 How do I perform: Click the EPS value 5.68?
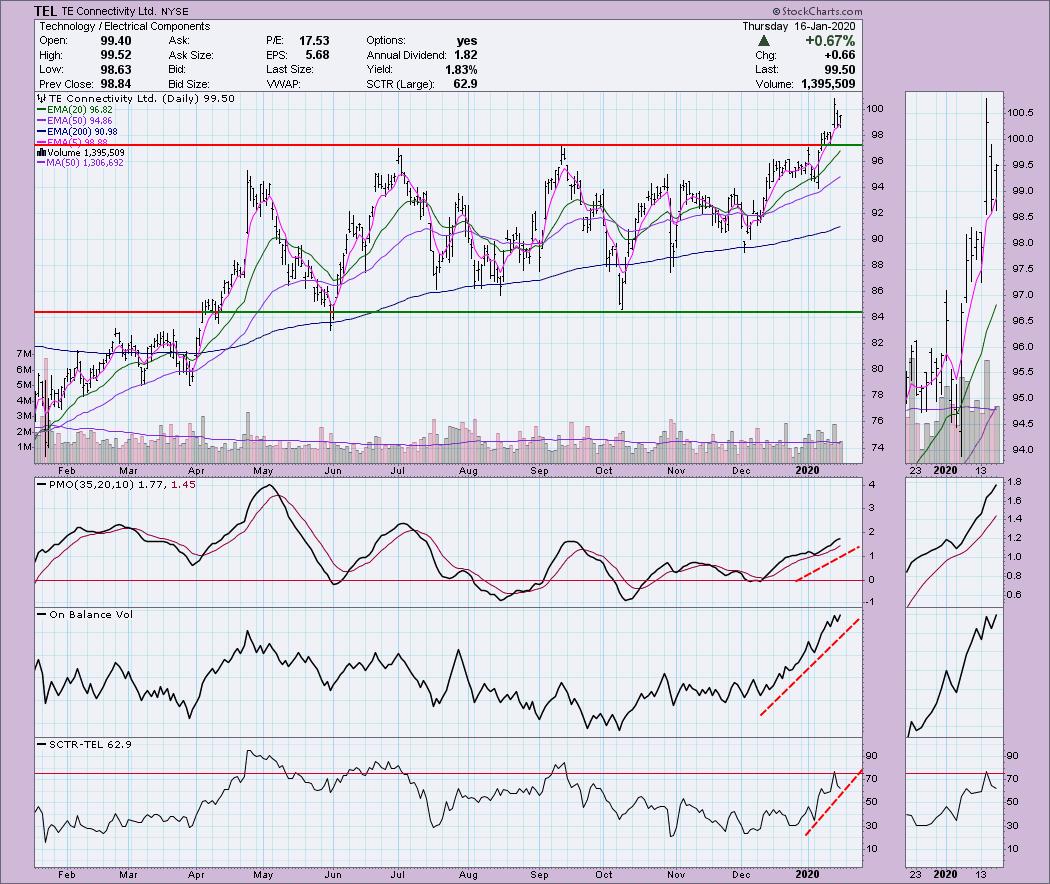[317, 56]
